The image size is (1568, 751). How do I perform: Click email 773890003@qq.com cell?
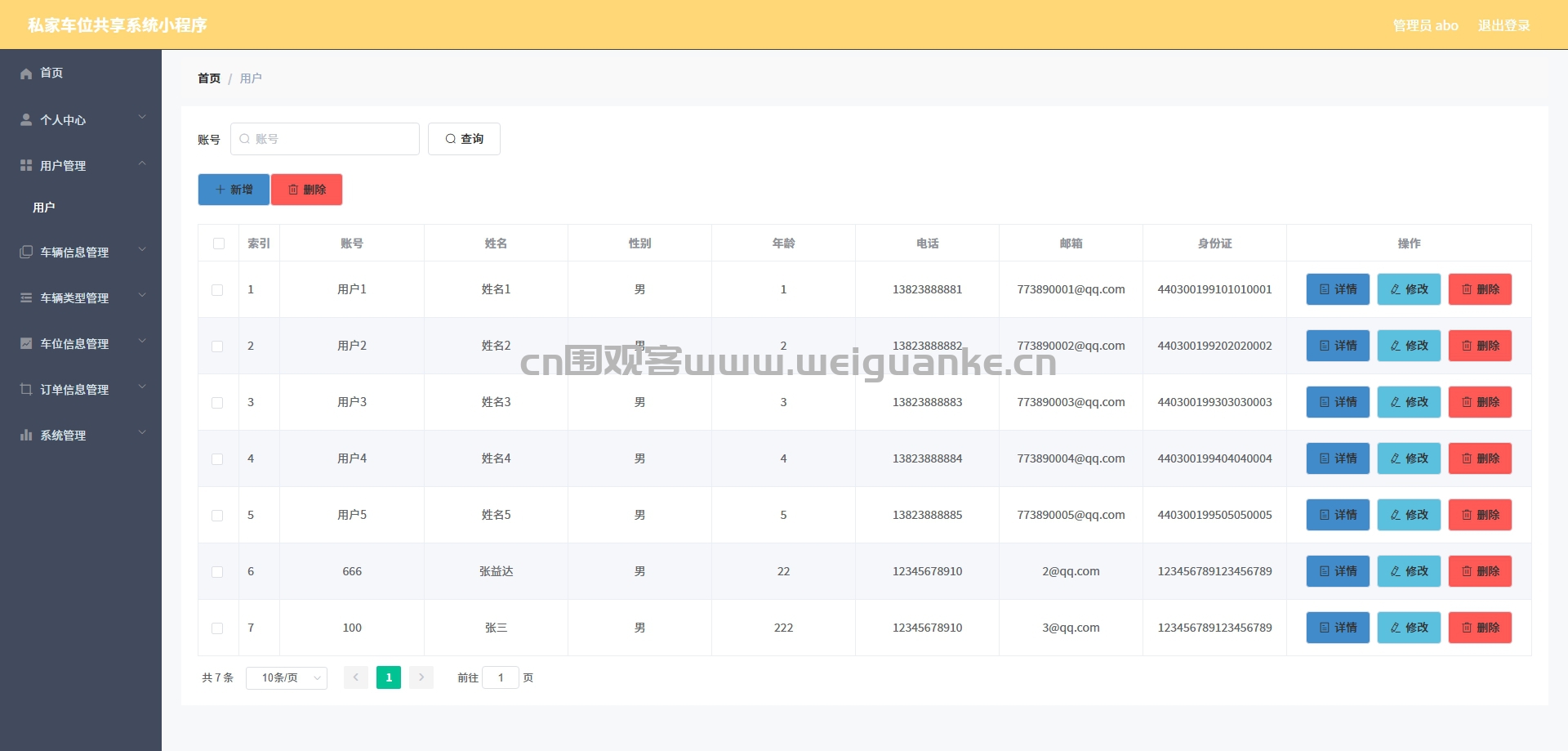(1071, 402)
